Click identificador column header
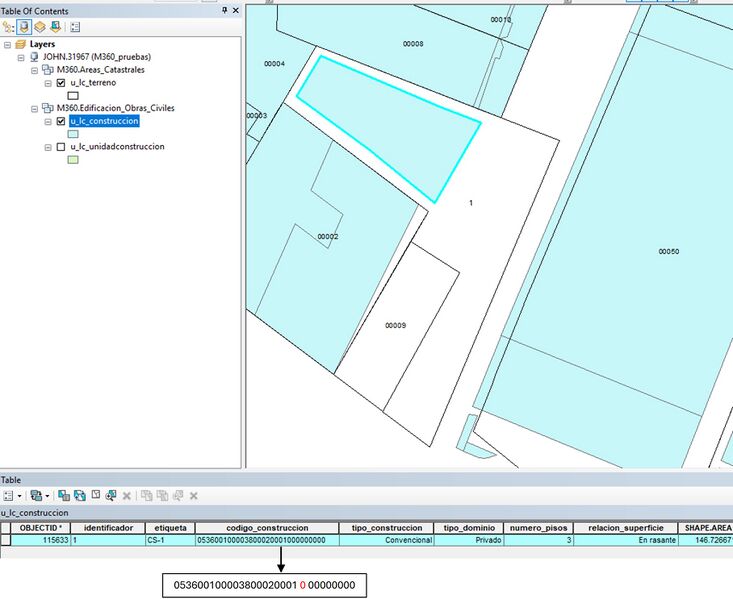The width and height of the screenshot is (733, 599). click(108, 528)
